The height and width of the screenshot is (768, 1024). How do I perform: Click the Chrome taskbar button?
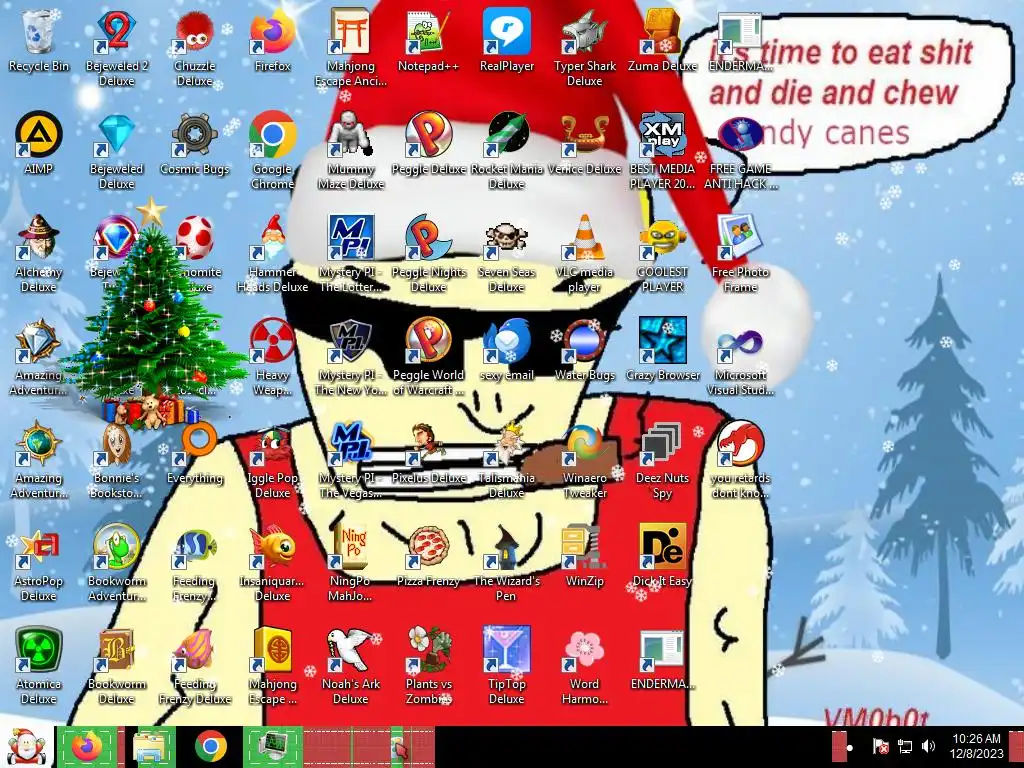(x=210, y=747)
